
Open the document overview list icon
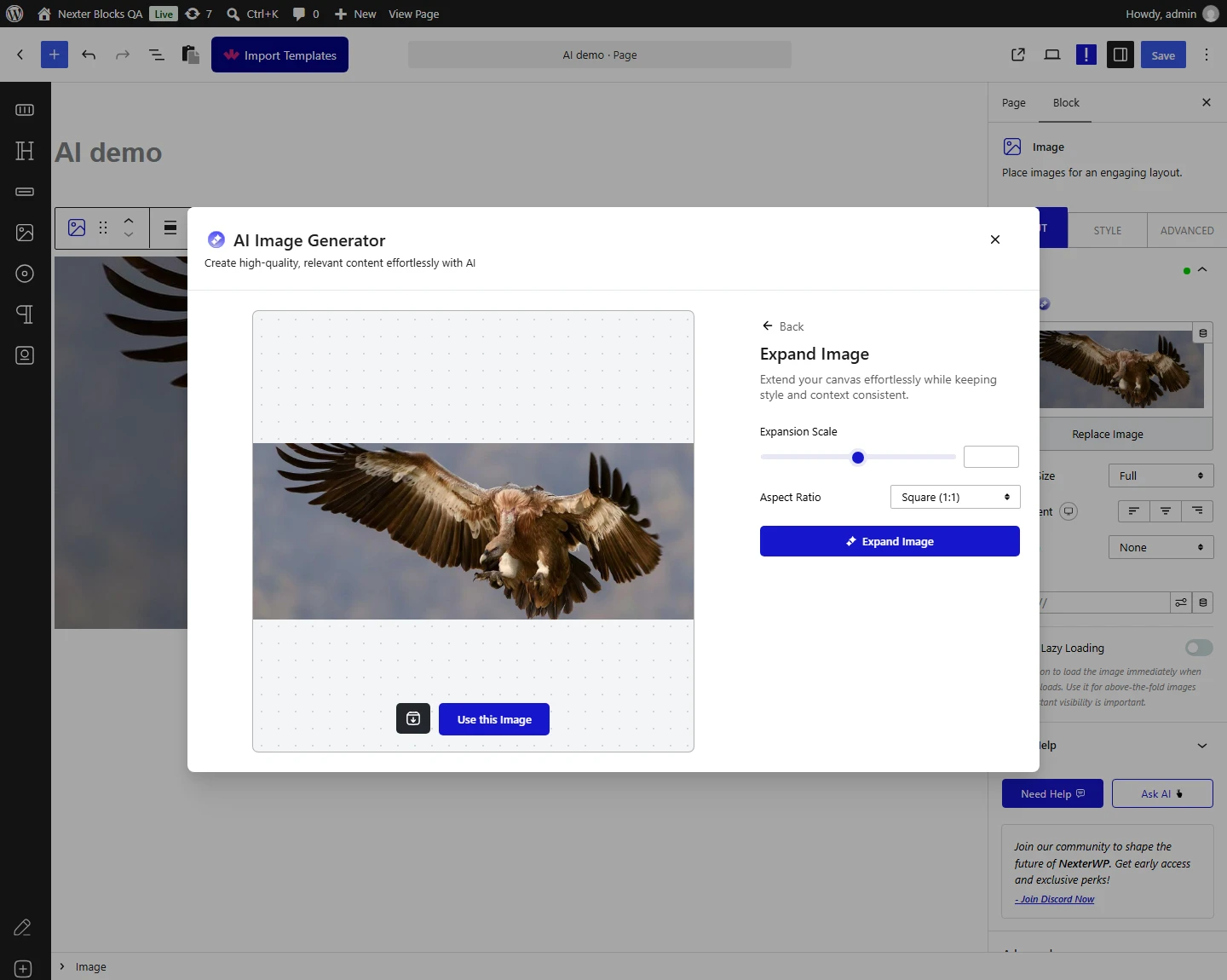point(157,55)
